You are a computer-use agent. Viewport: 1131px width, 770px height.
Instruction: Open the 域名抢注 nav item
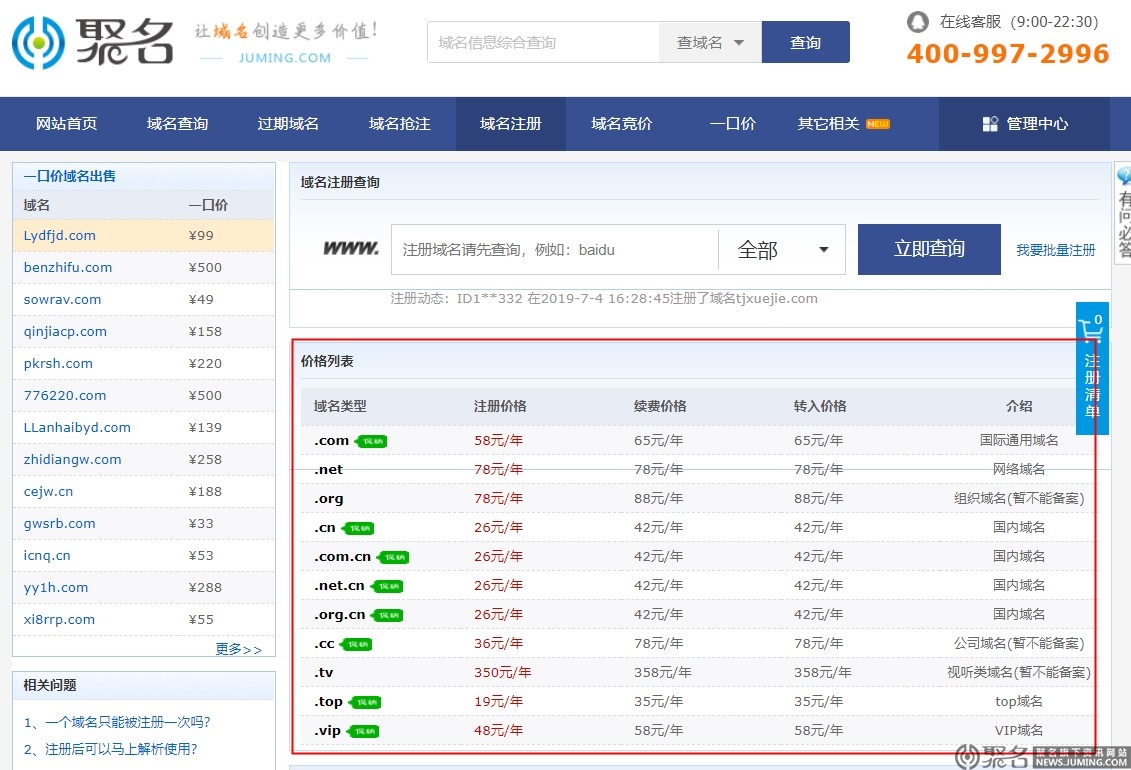(400, 124)
